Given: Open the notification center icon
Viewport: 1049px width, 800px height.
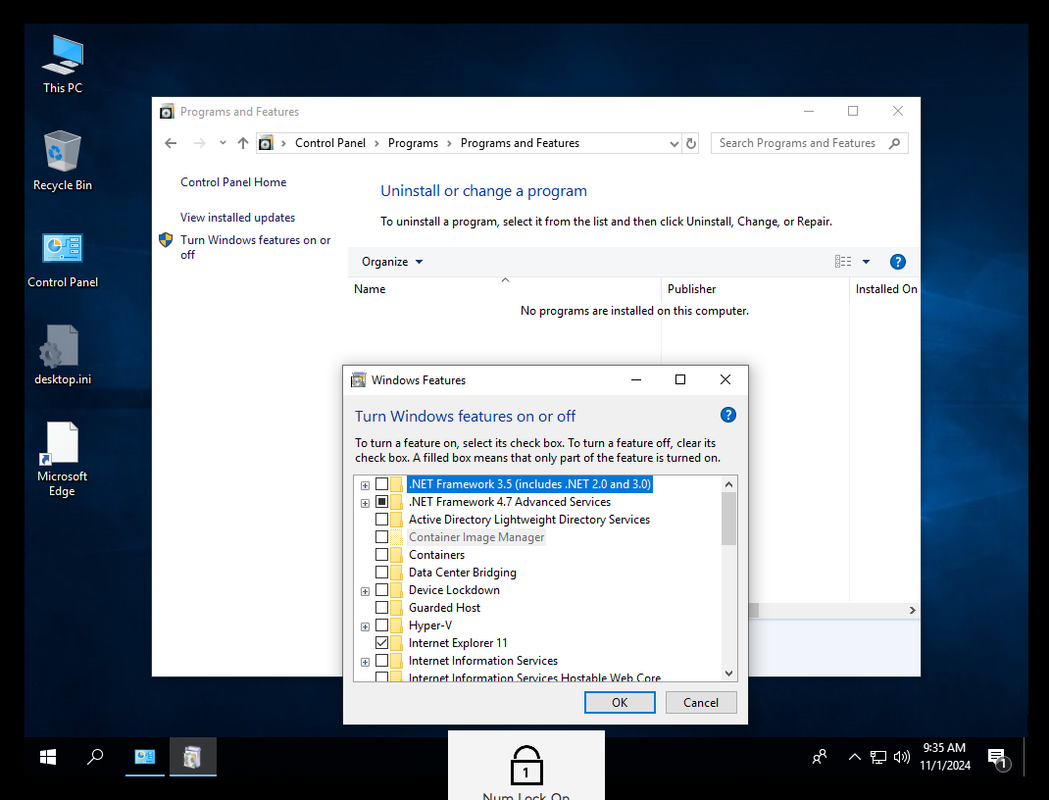Looking at the screenshot, I should pos(998,759).
